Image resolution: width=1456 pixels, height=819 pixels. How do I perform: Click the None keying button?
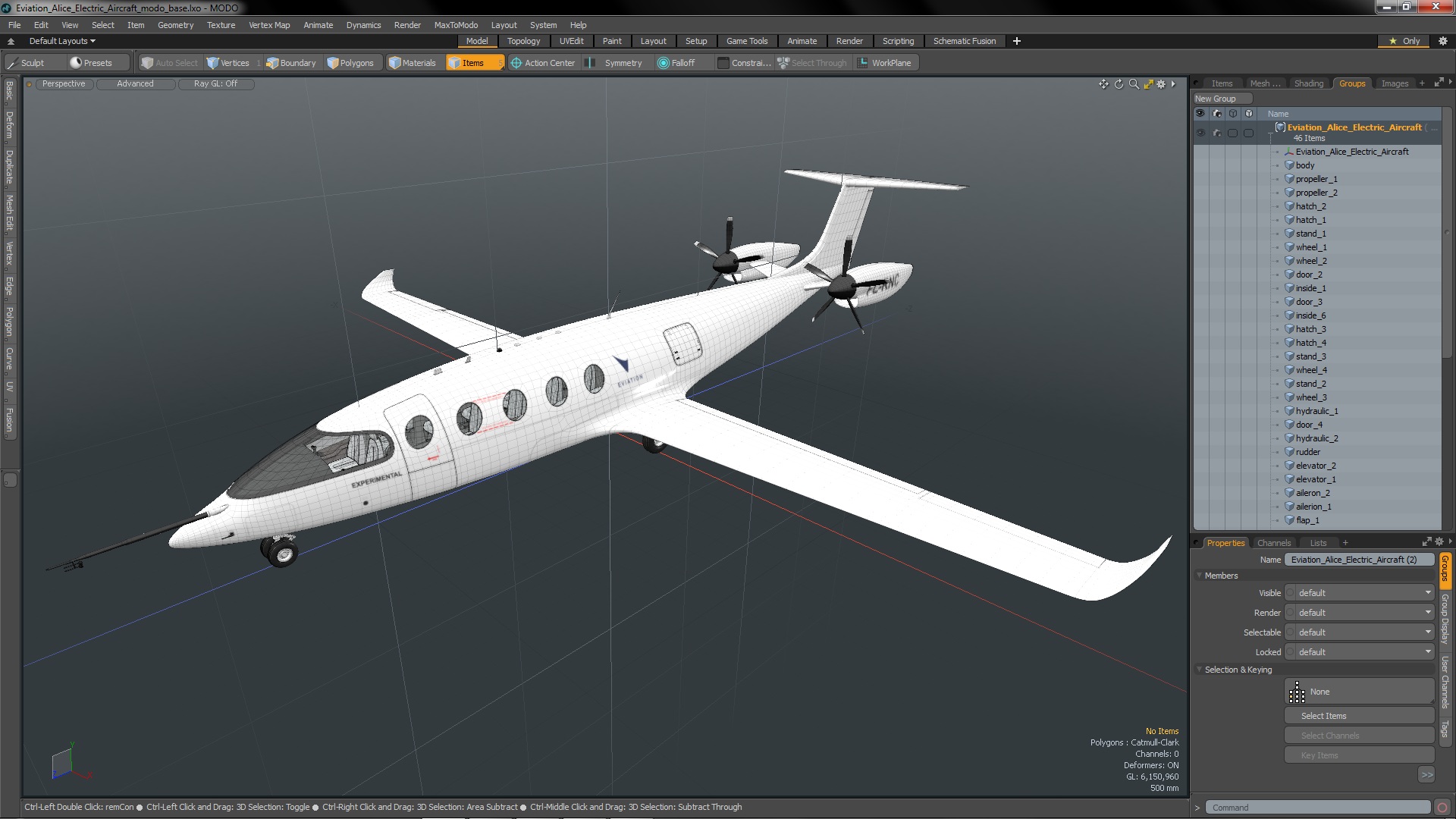[x=1359, y=692]
